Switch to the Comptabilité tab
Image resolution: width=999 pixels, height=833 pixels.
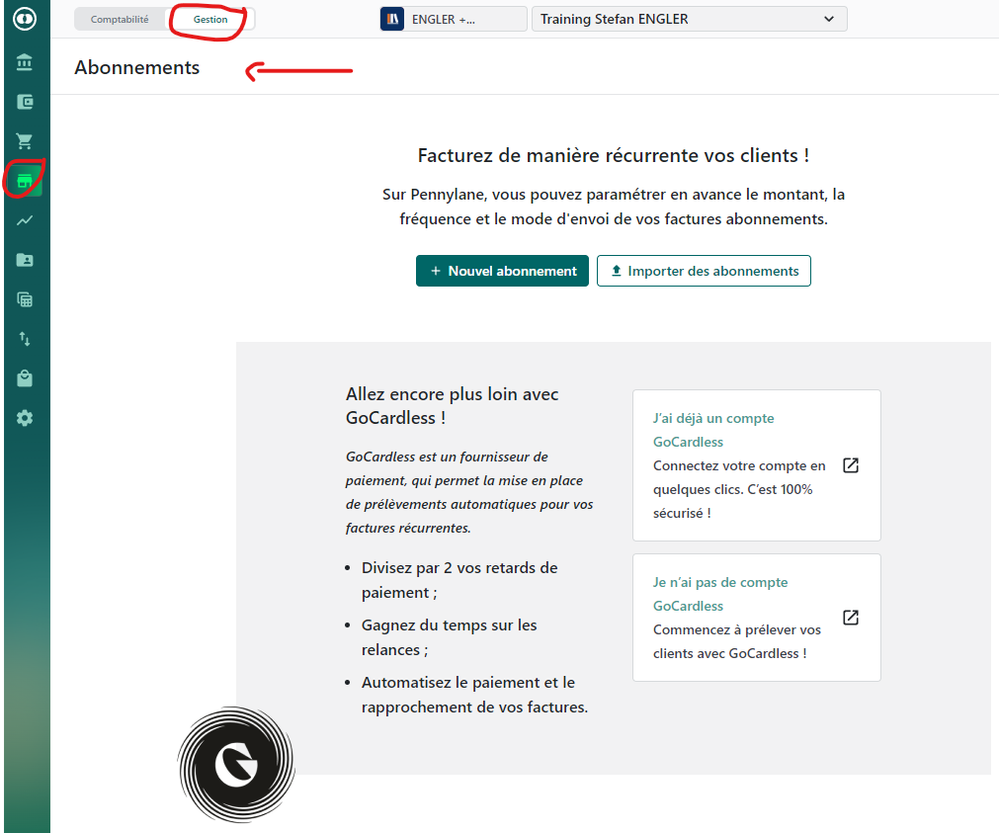pyautogui.click(x=120, y=19)
